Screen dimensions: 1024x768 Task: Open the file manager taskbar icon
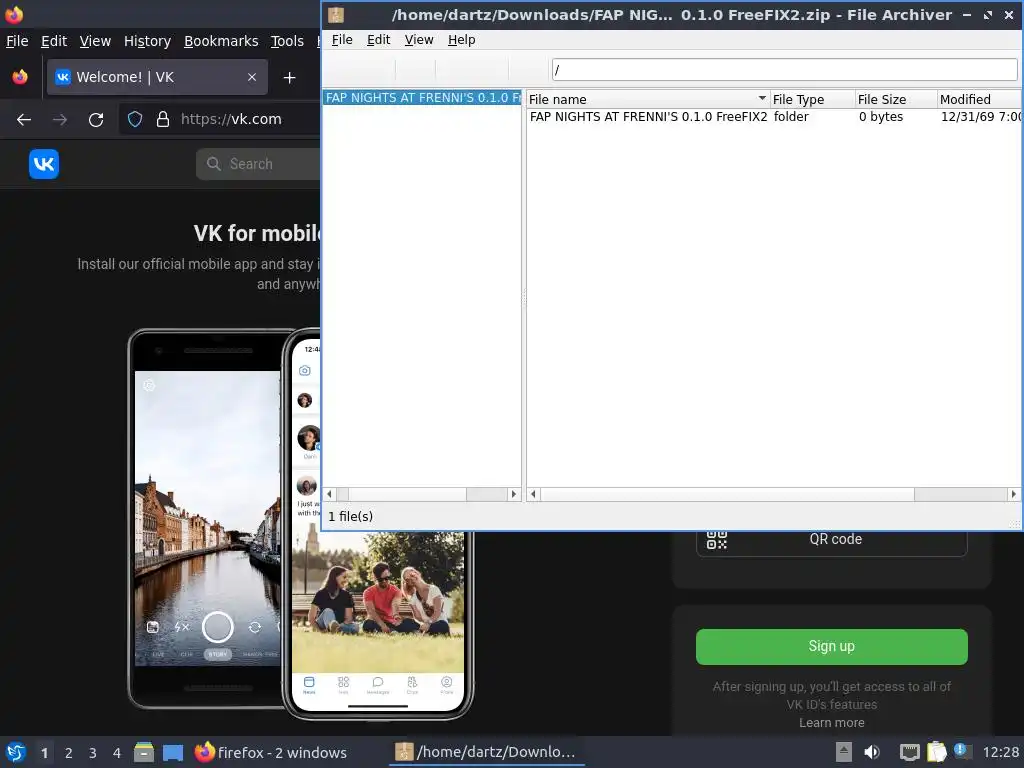coord(144,752)
